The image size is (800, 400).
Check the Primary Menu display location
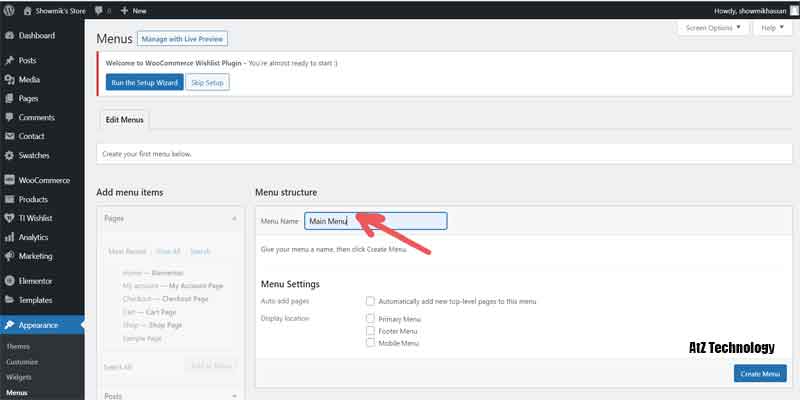click(x=371, y=318)
